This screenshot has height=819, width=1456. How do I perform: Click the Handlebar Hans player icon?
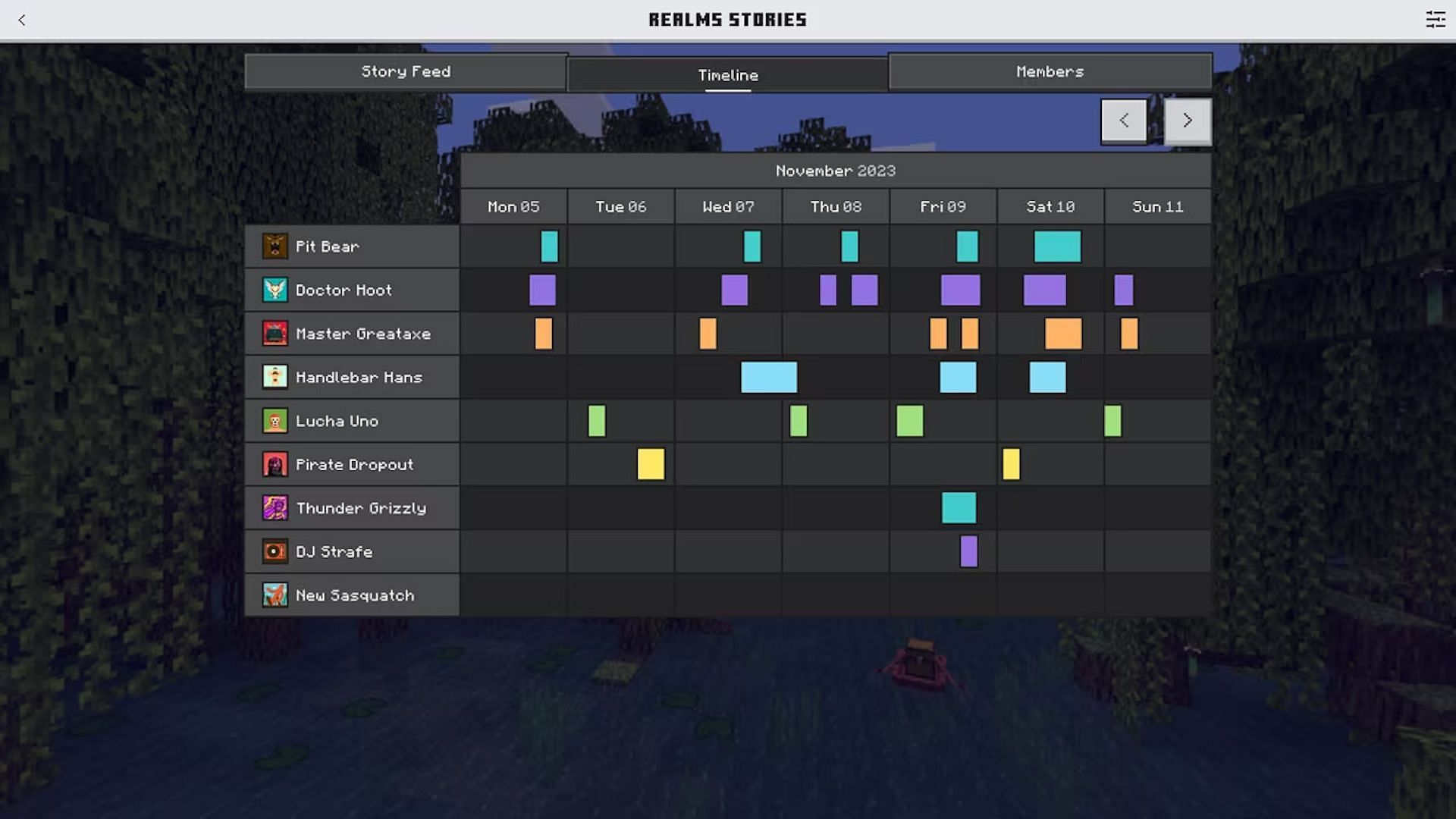[x=275, y=377]
